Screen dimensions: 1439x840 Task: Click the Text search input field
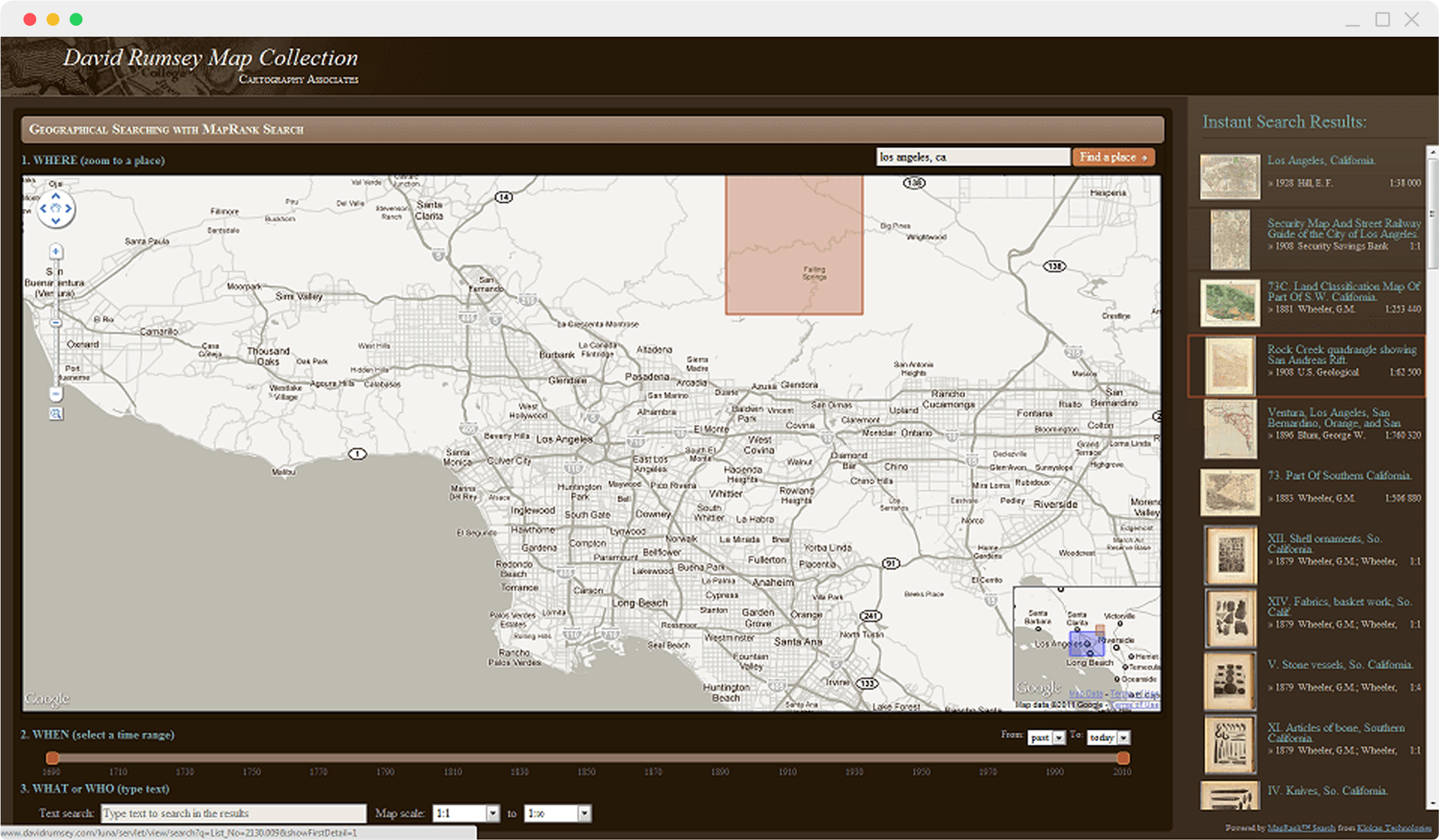click(x=234, y=813)
